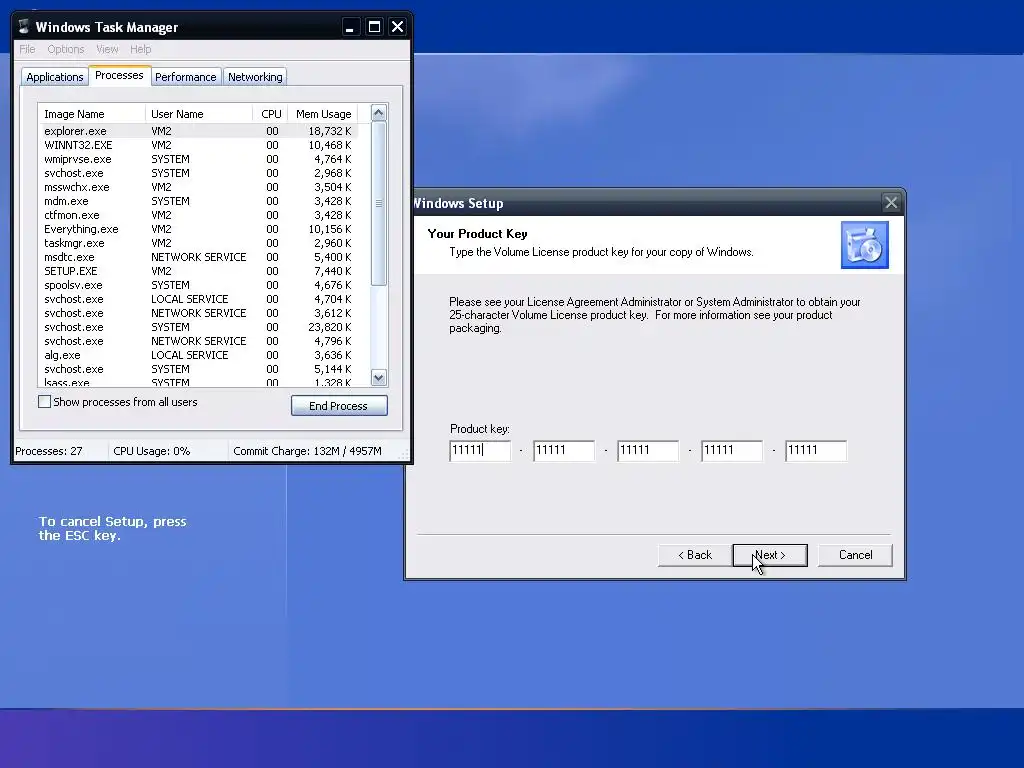Click the Task Manager title bar icon
Screen dimensions: 1024x768
[x=24, y=27]
